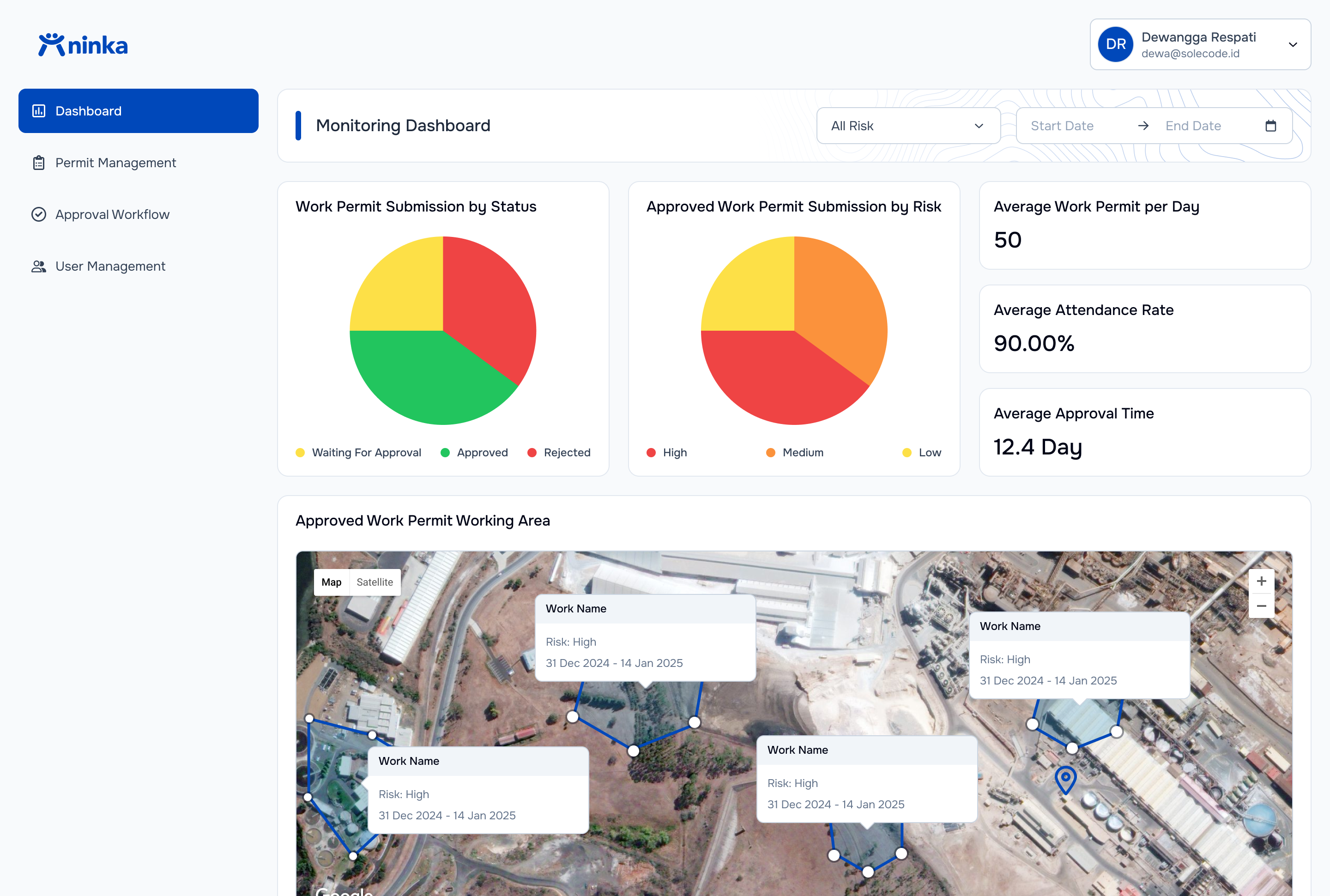Click the Permit Management clipboard icon

click(x=39, y=163)
